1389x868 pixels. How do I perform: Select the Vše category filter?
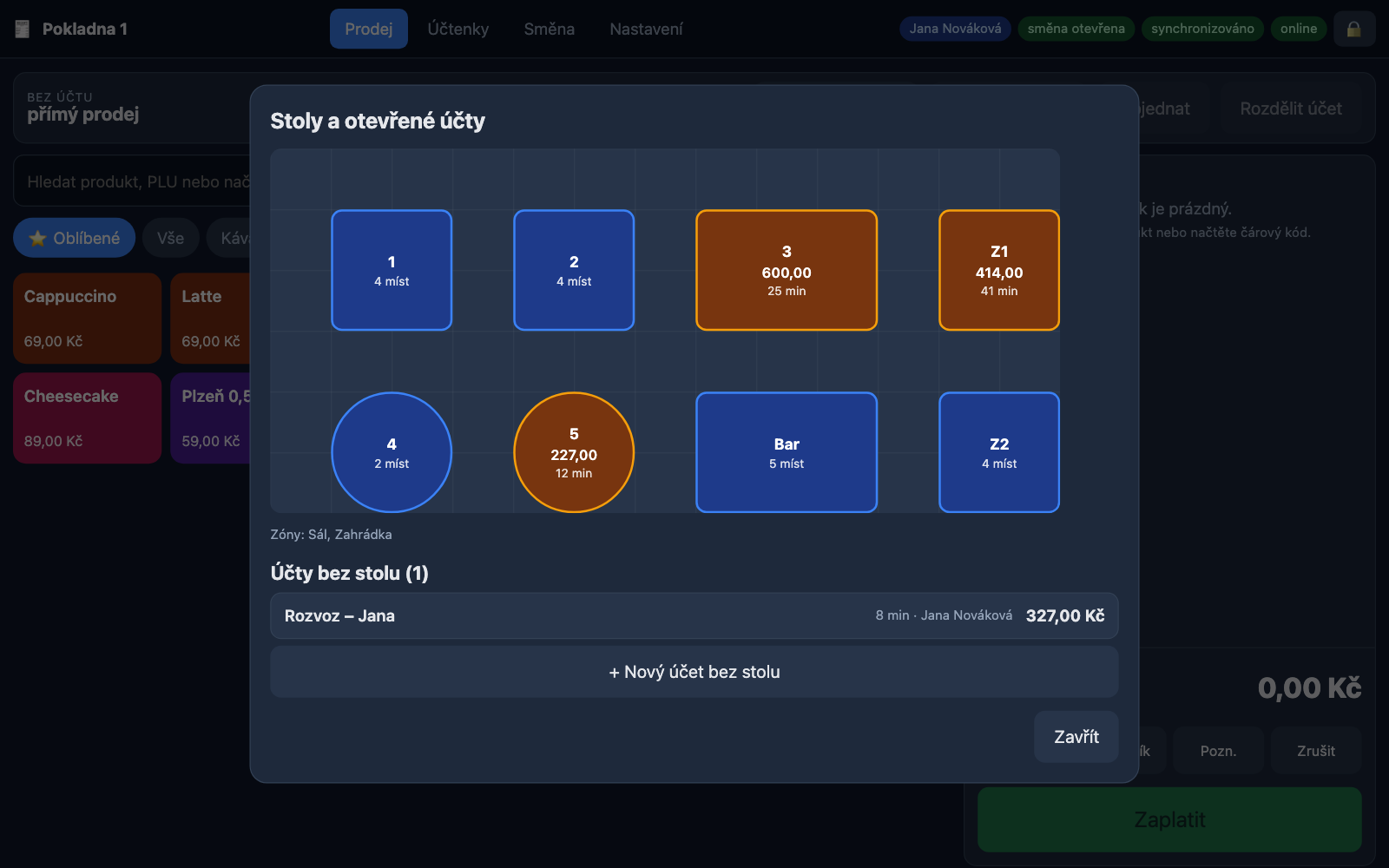(170, 238)
